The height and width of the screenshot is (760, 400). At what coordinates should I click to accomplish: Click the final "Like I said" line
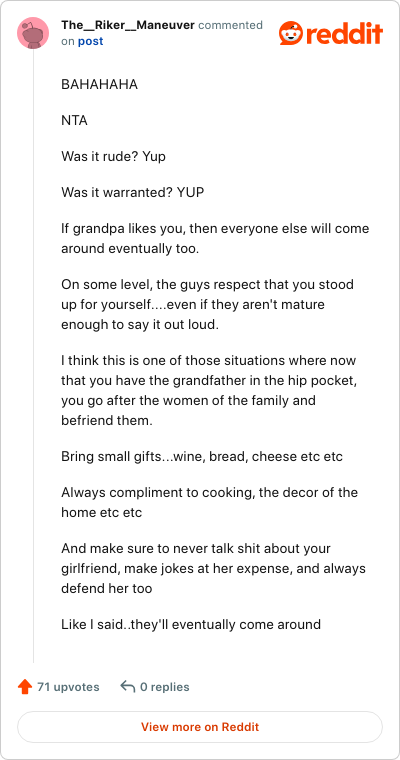(x=191, y=624)
